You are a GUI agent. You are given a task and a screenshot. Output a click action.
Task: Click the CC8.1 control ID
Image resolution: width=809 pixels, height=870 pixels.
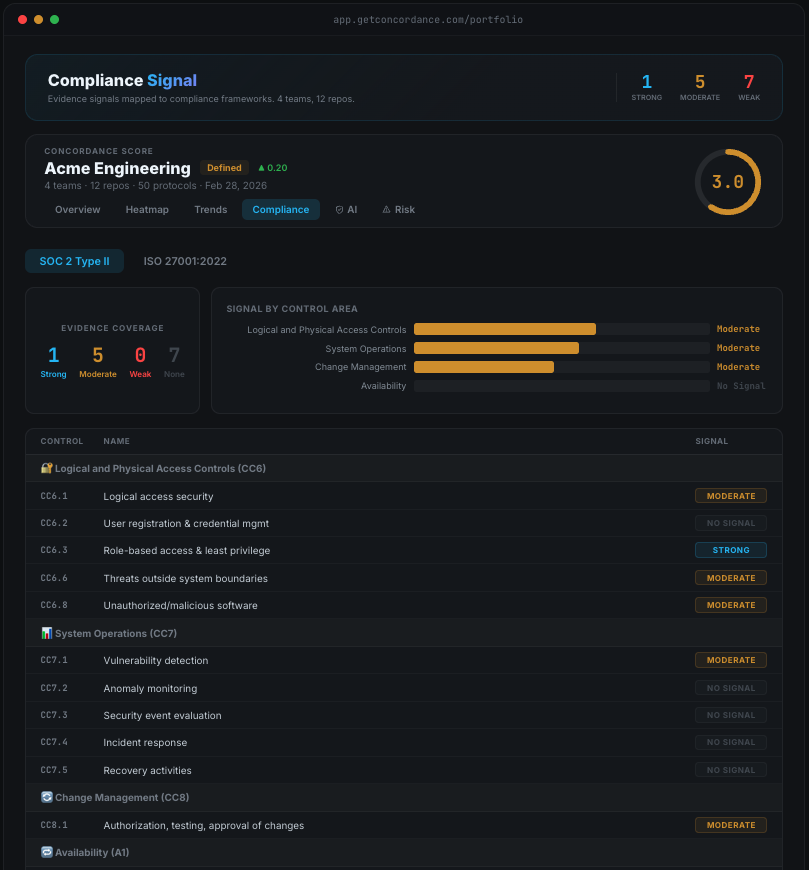coord(54,825)
